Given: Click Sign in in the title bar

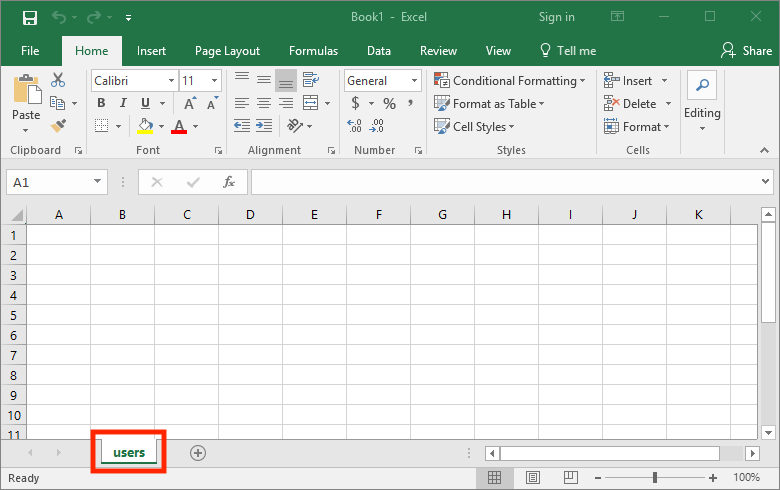Looking at the screenshot, I should tap(557, 17).
